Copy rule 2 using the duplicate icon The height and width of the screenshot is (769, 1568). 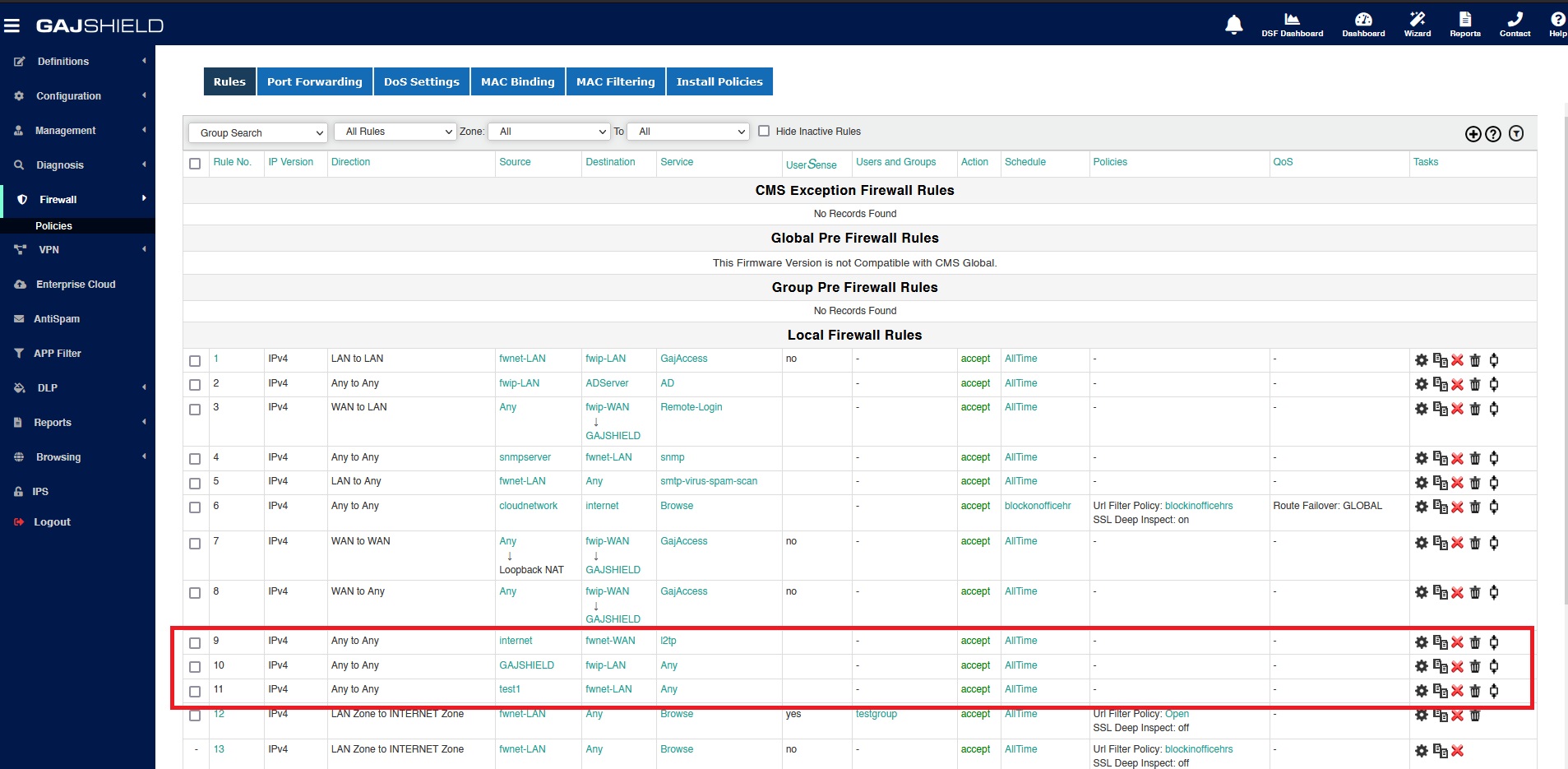pos(1440,384)
